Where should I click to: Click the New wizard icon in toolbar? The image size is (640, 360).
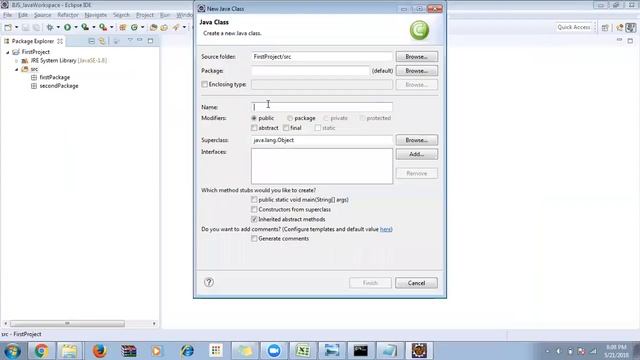(8, 27)
